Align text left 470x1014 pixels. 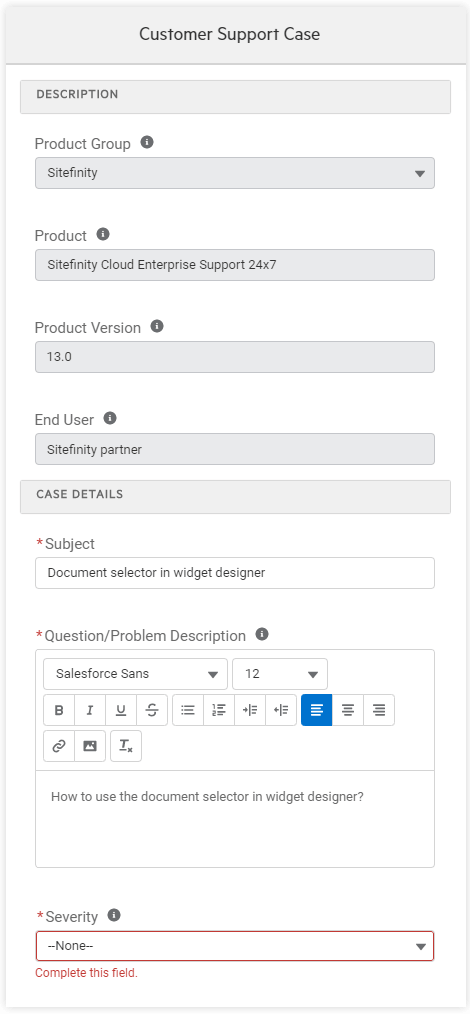coord(317,710)
